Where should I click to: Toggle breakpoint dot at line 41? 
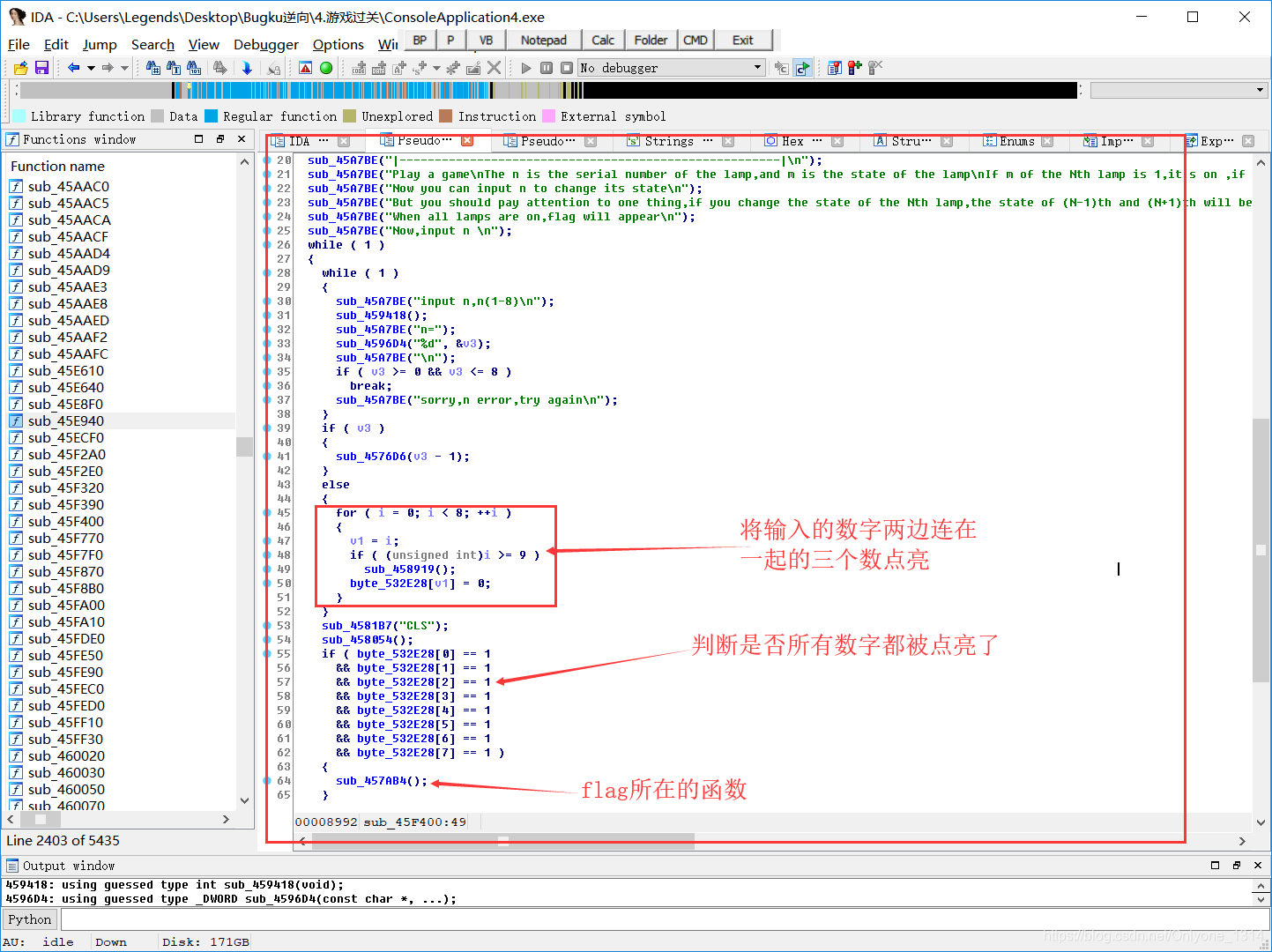(268, 457)
